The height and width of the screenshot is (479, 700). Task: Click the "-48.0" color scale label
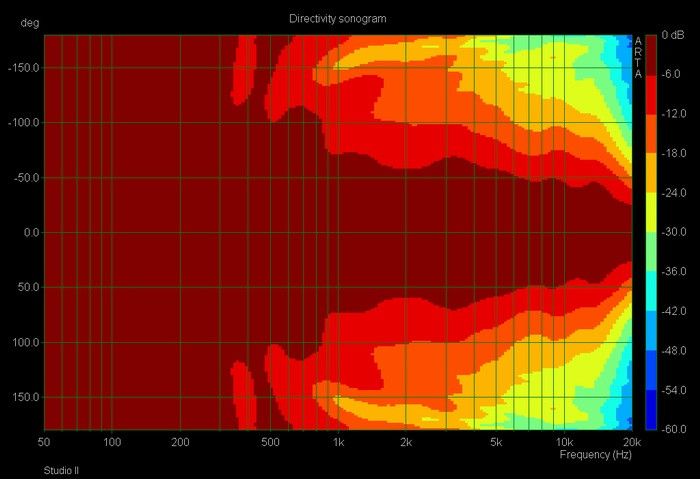(673, 350)
